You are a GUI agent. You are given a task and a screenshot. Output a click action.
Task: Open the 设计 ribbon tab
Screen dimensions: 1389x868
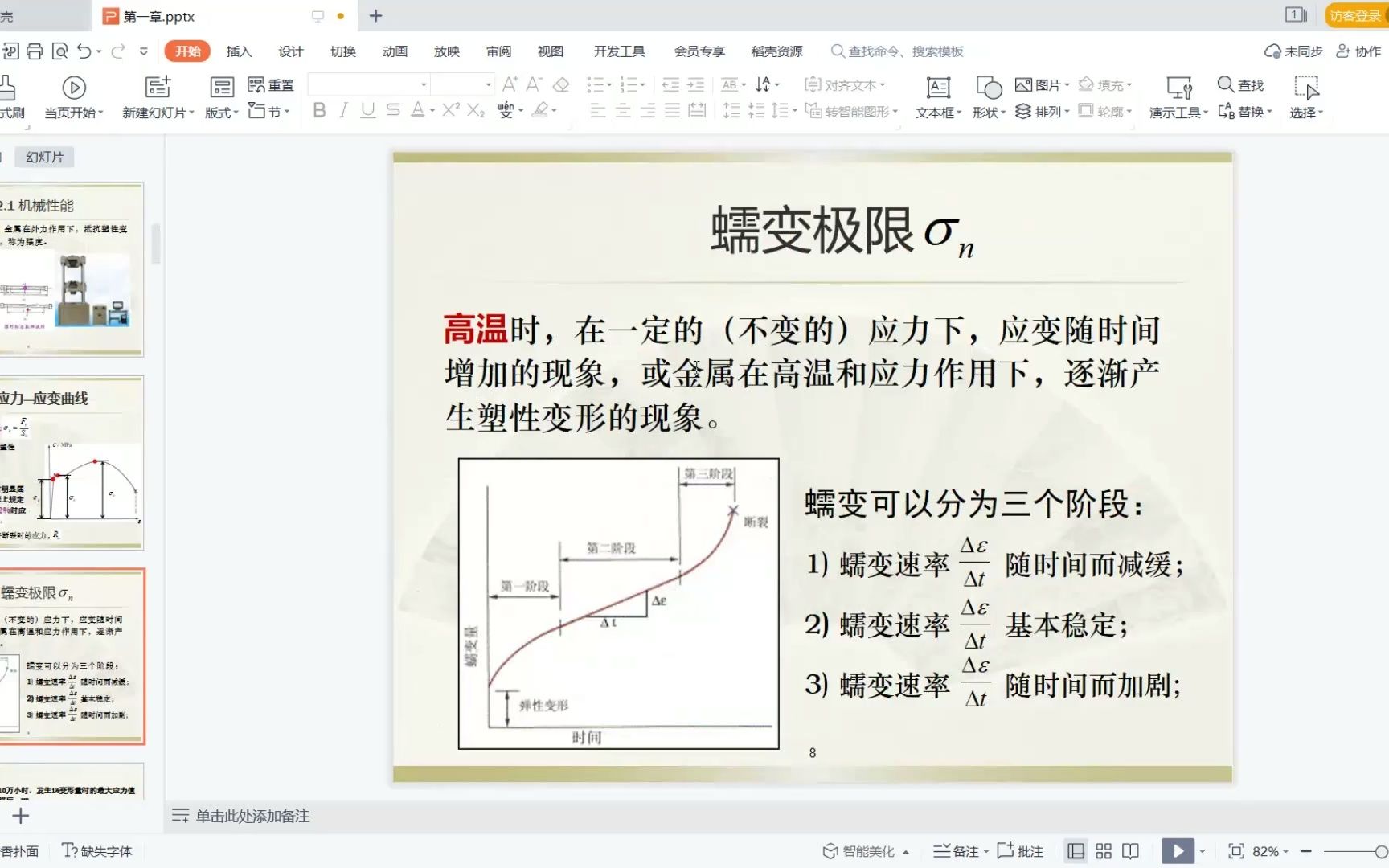point(291,51)
